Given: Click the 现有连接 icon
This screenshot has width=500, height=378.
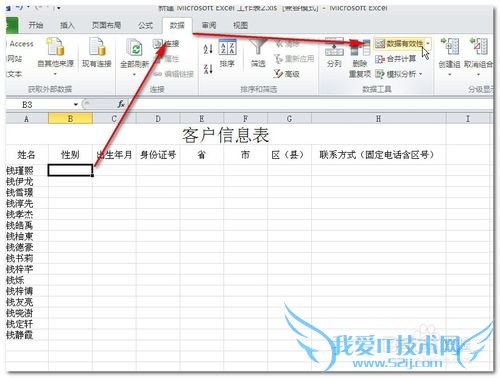Looking at the screenshot, I should click(97, 47).
